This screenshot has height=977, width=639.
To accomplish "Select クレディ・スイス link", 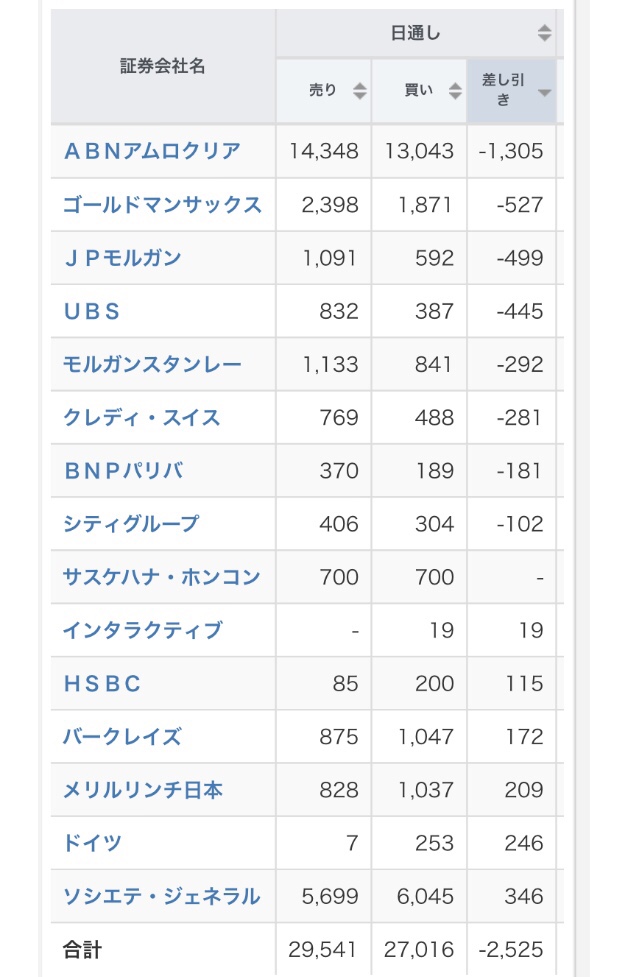I will (142, 417).
